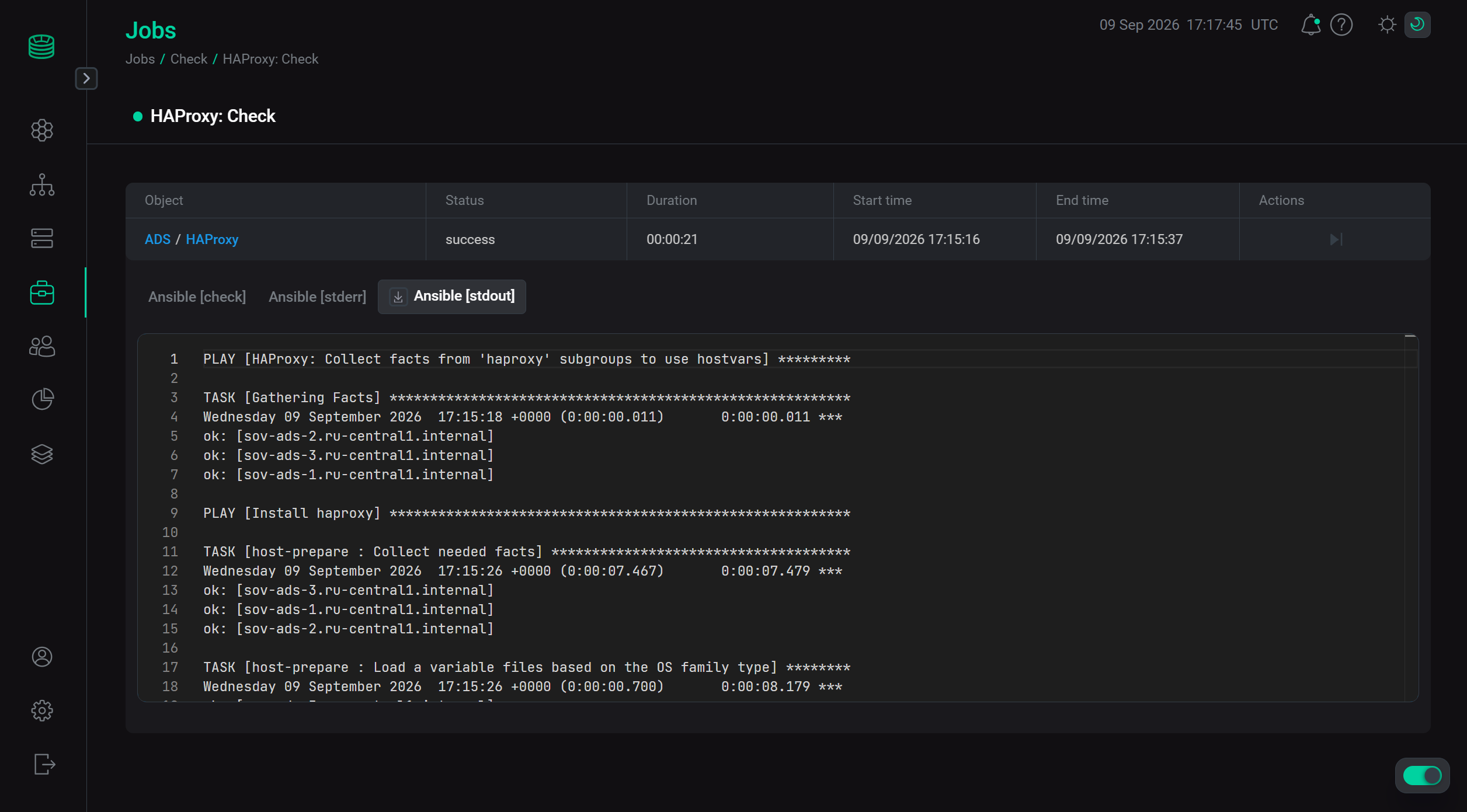Download the Ansible stdout log
The height and width of the screenshot is (812, 1467).
tap(398, 297)
